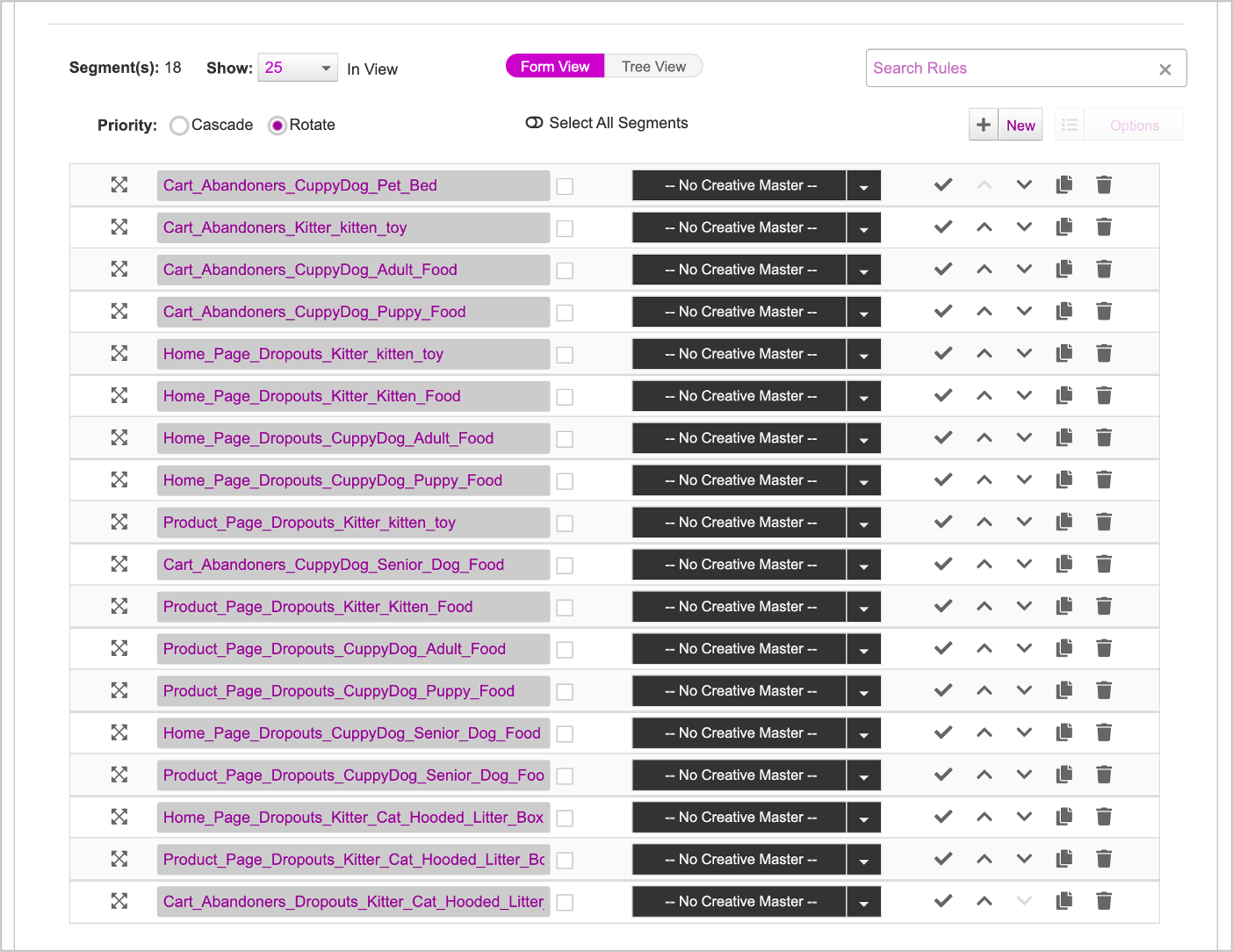Move Cart_Abandoners_CuppyDog_Pet_Bed segment down
1233x952 pixels.
coord(1024,184)
